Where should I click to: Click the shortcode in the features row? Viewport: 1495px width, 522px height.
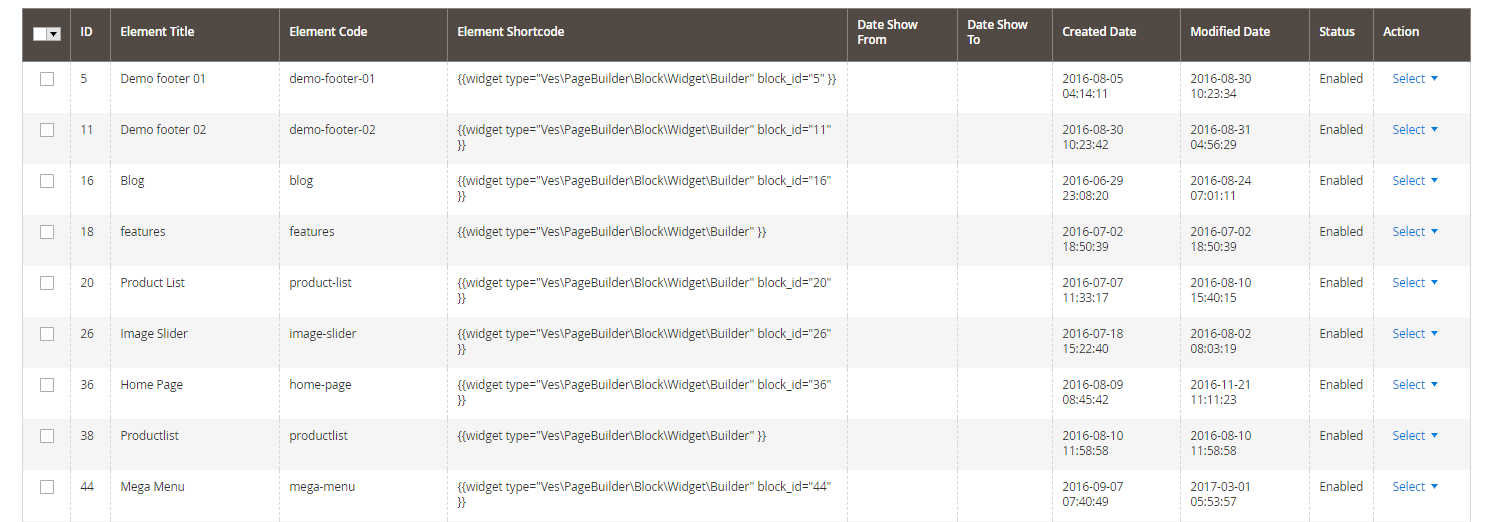612,232
